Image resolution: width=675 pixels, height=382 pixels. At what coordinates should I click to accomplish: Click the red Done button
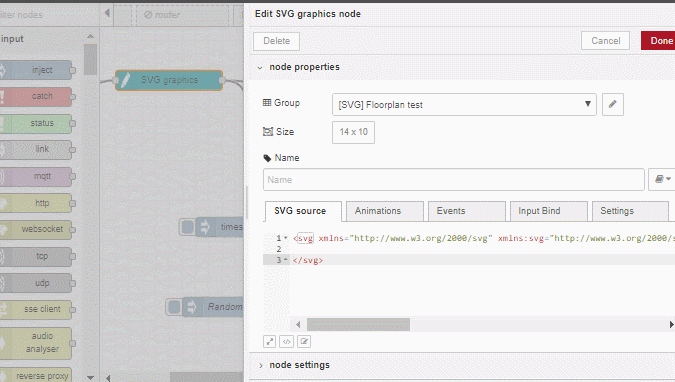(x=659, y=41)
